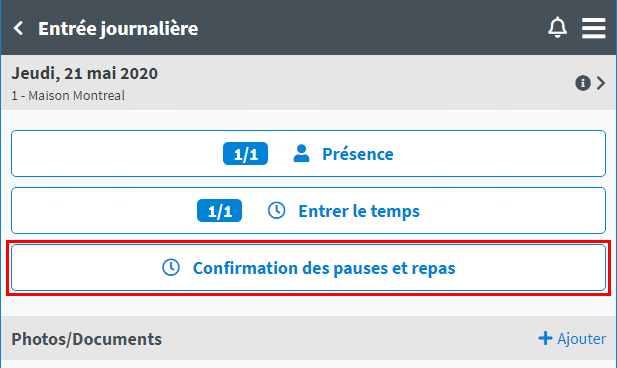Click the Photos/Documents section header
Image resolution: width=617 pixels, height=368 pixels.
click(87, 339)
